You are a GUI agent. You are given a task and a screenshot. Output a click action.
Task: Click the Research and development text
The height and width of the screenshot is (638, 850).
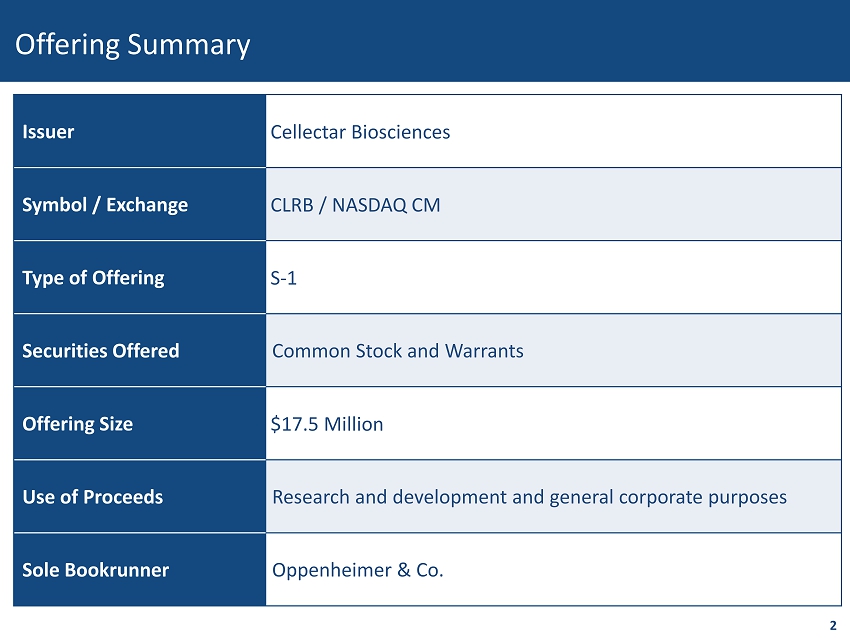click(389, 497)
